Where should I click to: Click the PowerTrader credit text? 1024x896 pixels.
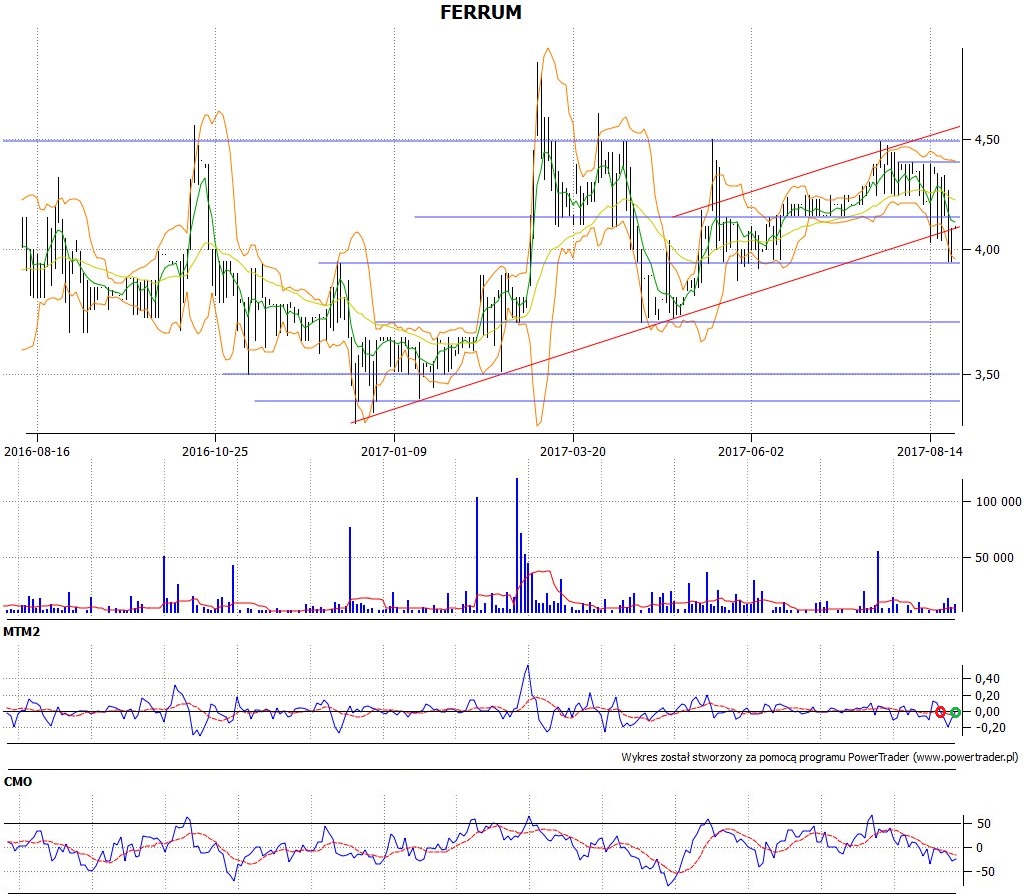point(820,757)
